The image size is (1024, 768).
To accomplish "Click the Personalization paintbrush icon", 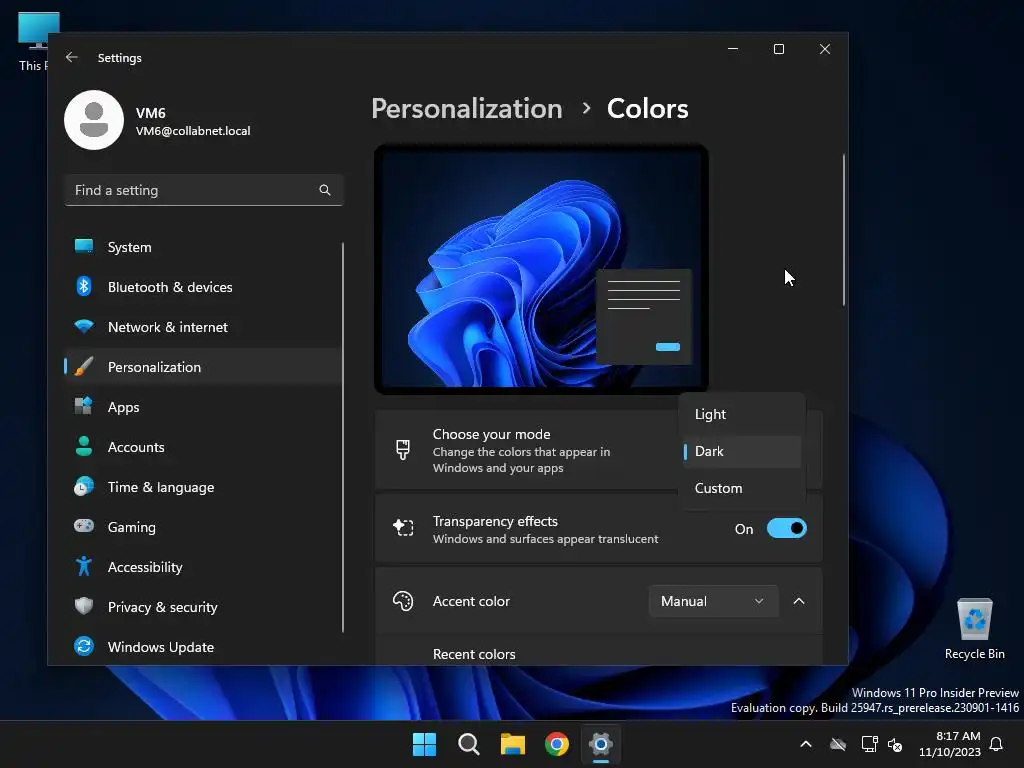I will click(84, 366).
